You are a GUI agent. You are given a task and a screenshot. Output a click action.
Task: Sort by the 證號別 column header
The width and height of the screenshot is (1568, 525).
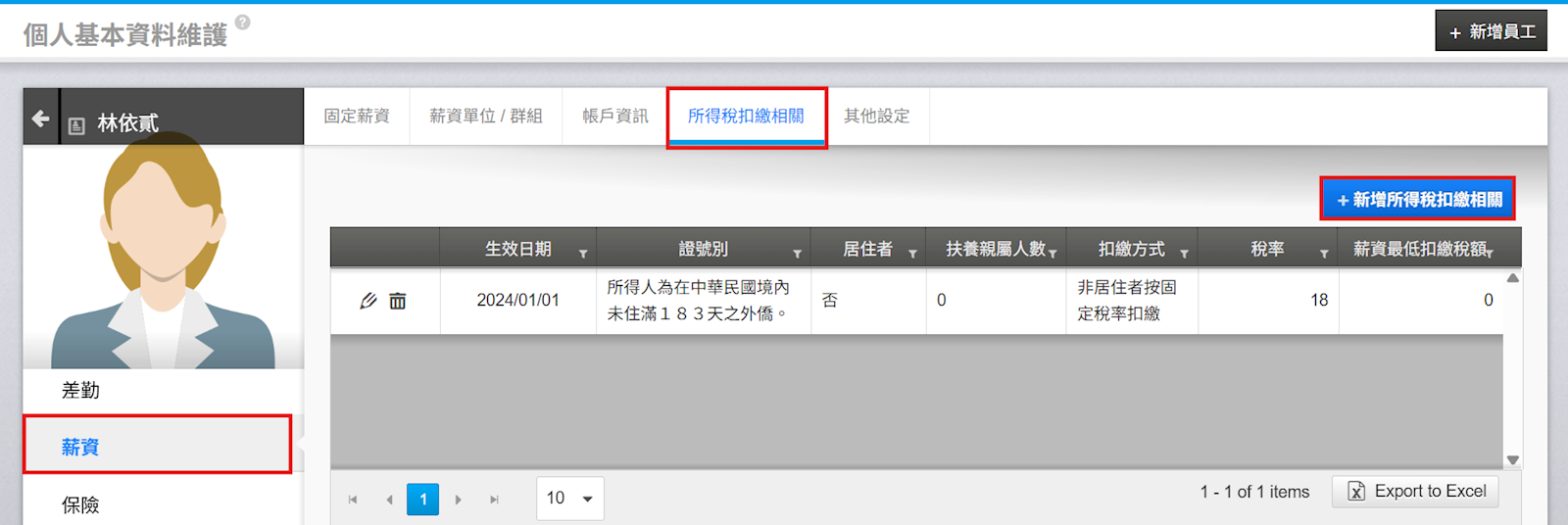pyautogui.click(x=704, y=249)
